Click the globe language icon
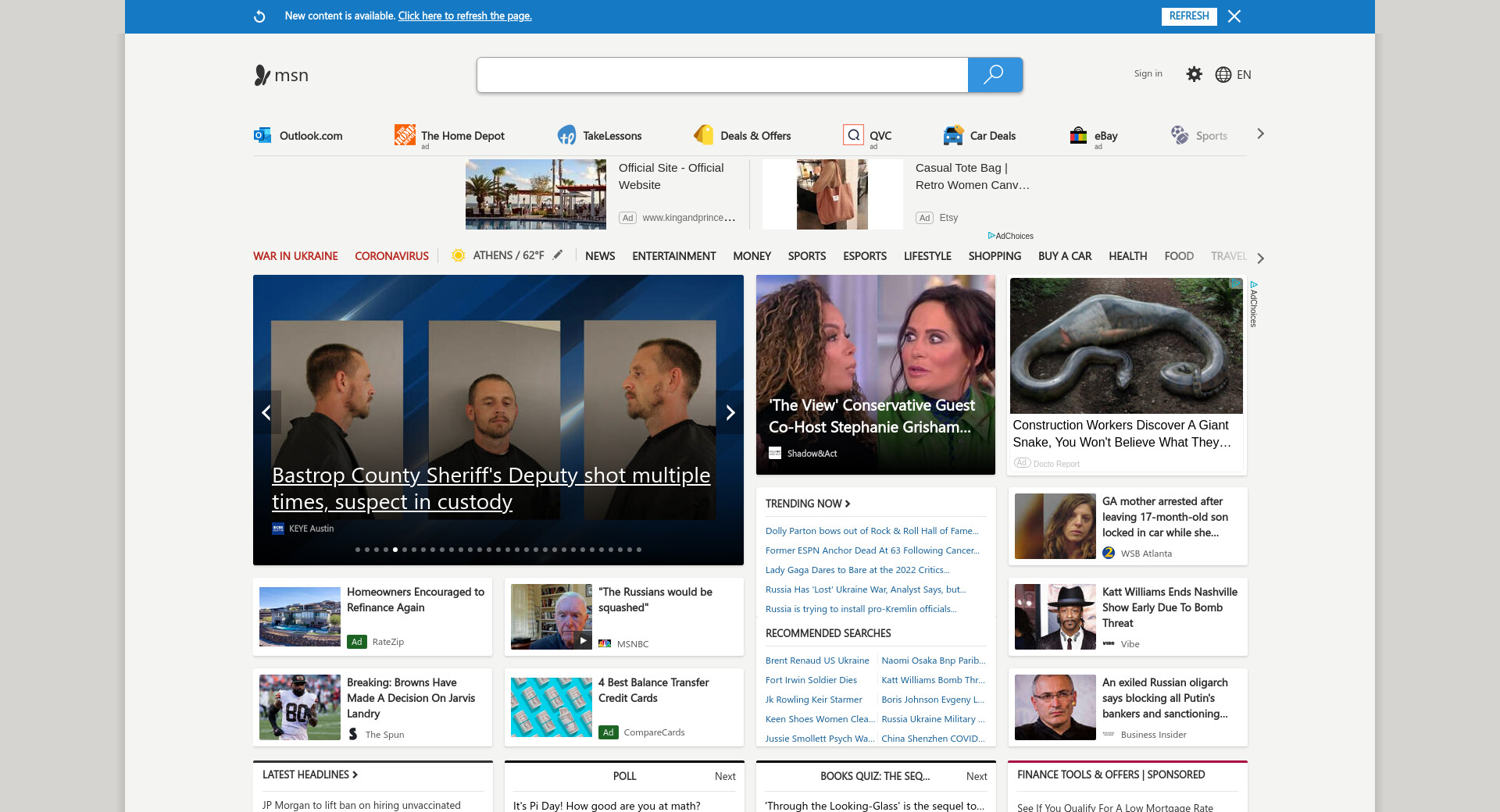This screenshot has width=1500, height=812. click(1223, 75)
